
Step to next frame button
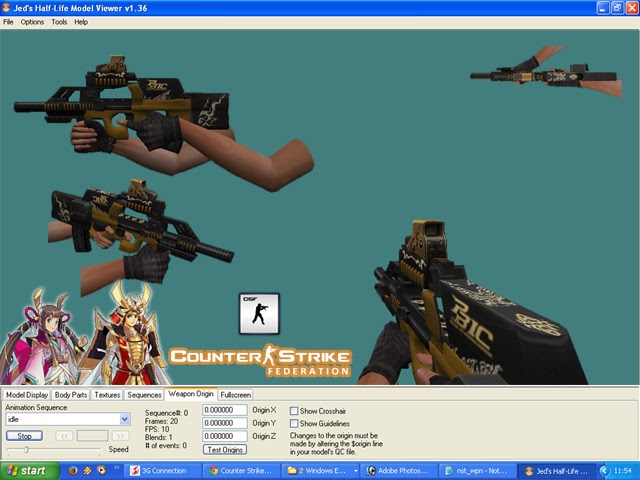120,436
